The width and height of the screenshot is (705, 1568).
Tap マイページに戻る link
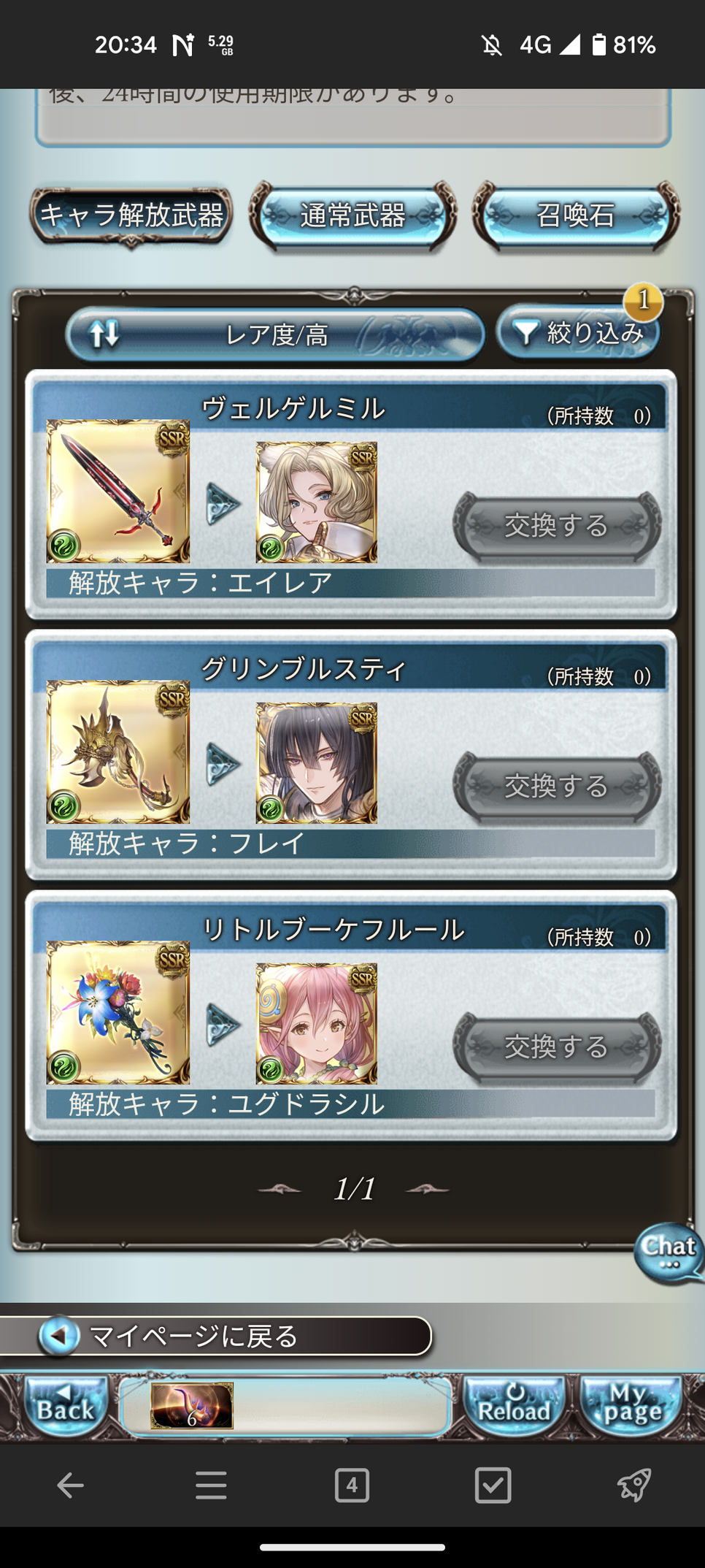pos(216,1336)
